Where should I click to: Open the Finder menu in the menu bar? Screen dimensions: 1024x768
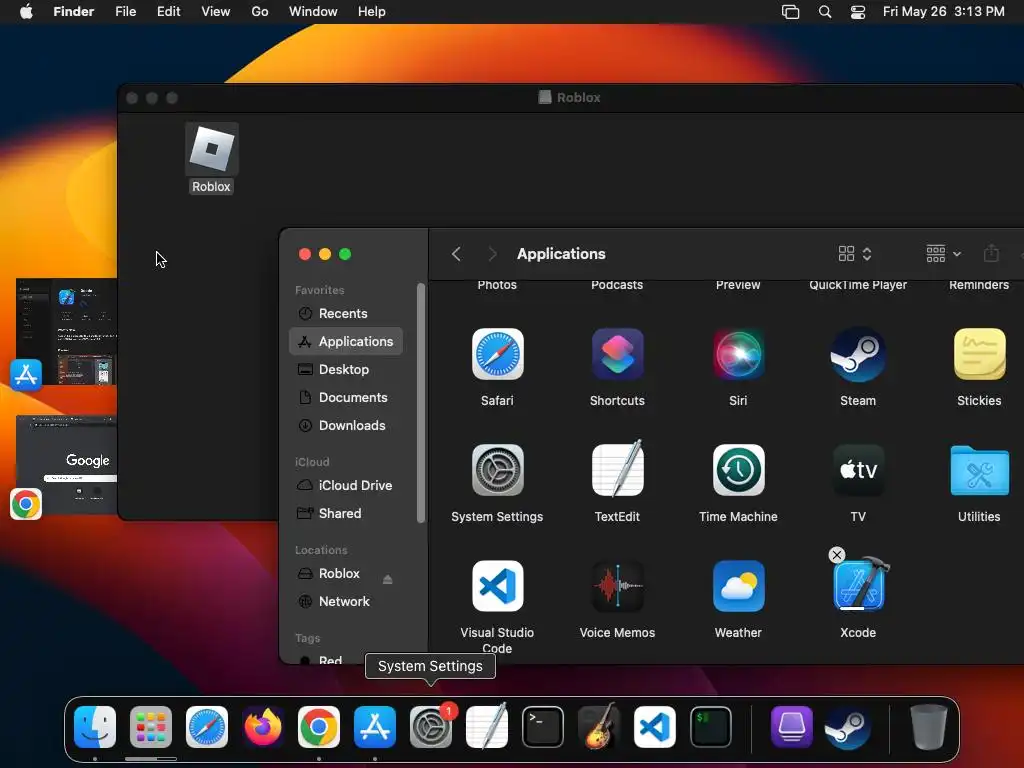[x=74, y=12]
